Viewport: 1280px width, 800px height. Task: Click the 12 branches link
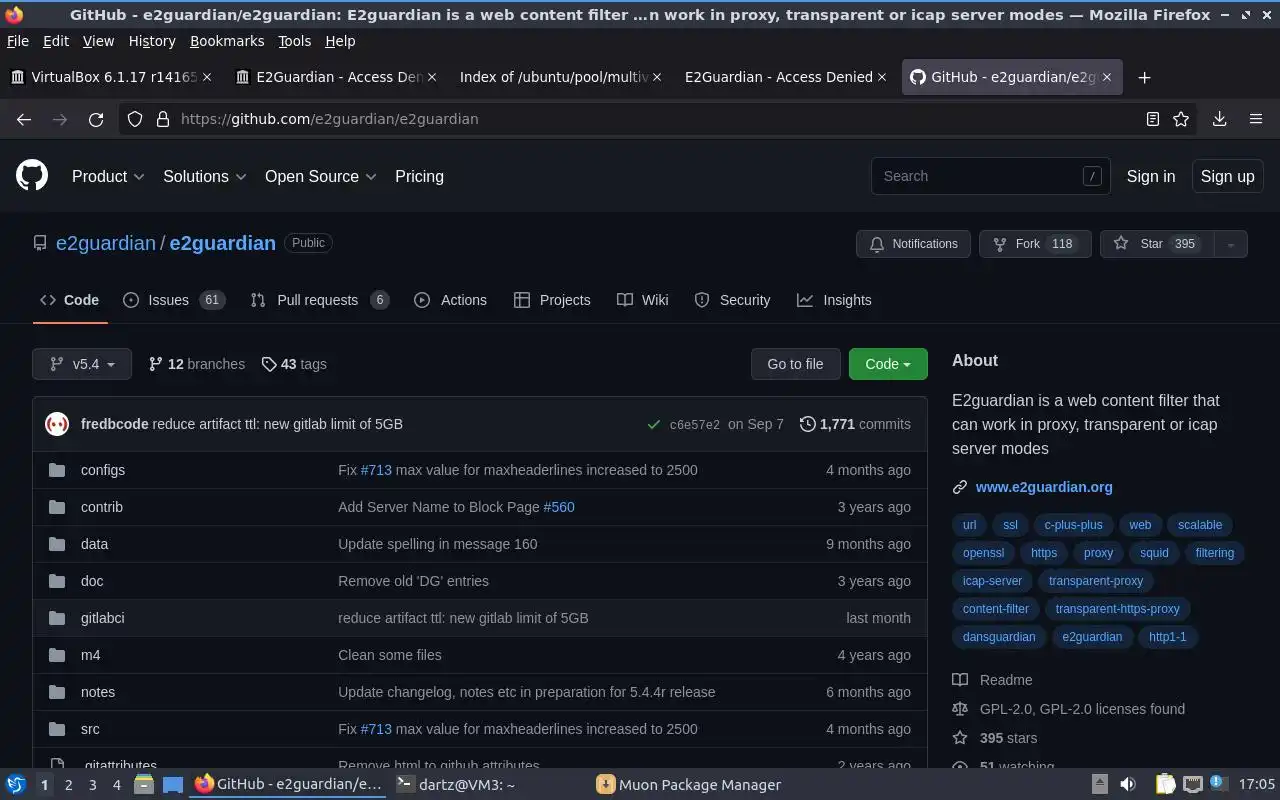(196, 364)
